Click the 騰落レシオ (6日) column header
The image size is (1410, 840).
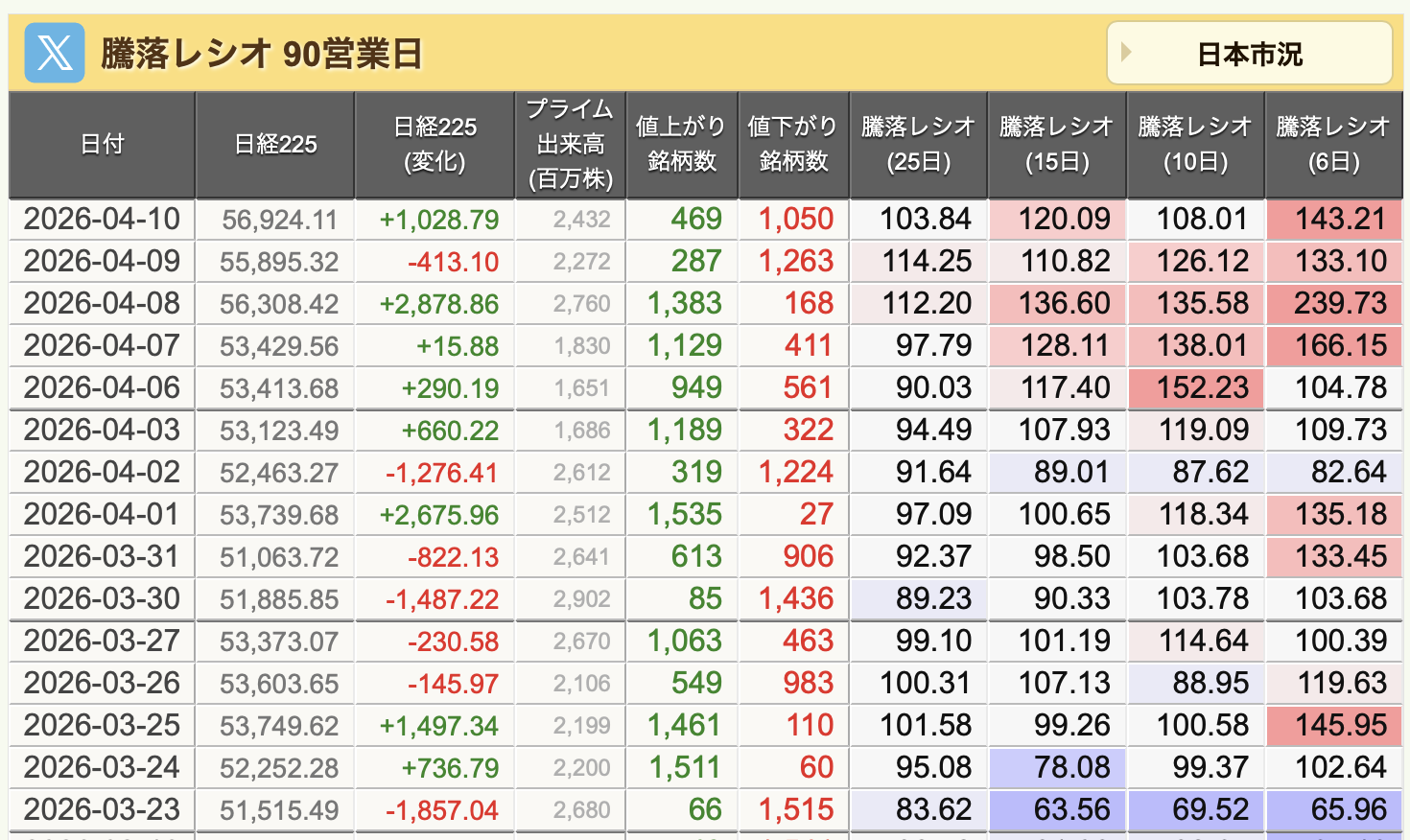pos(1333,145)
